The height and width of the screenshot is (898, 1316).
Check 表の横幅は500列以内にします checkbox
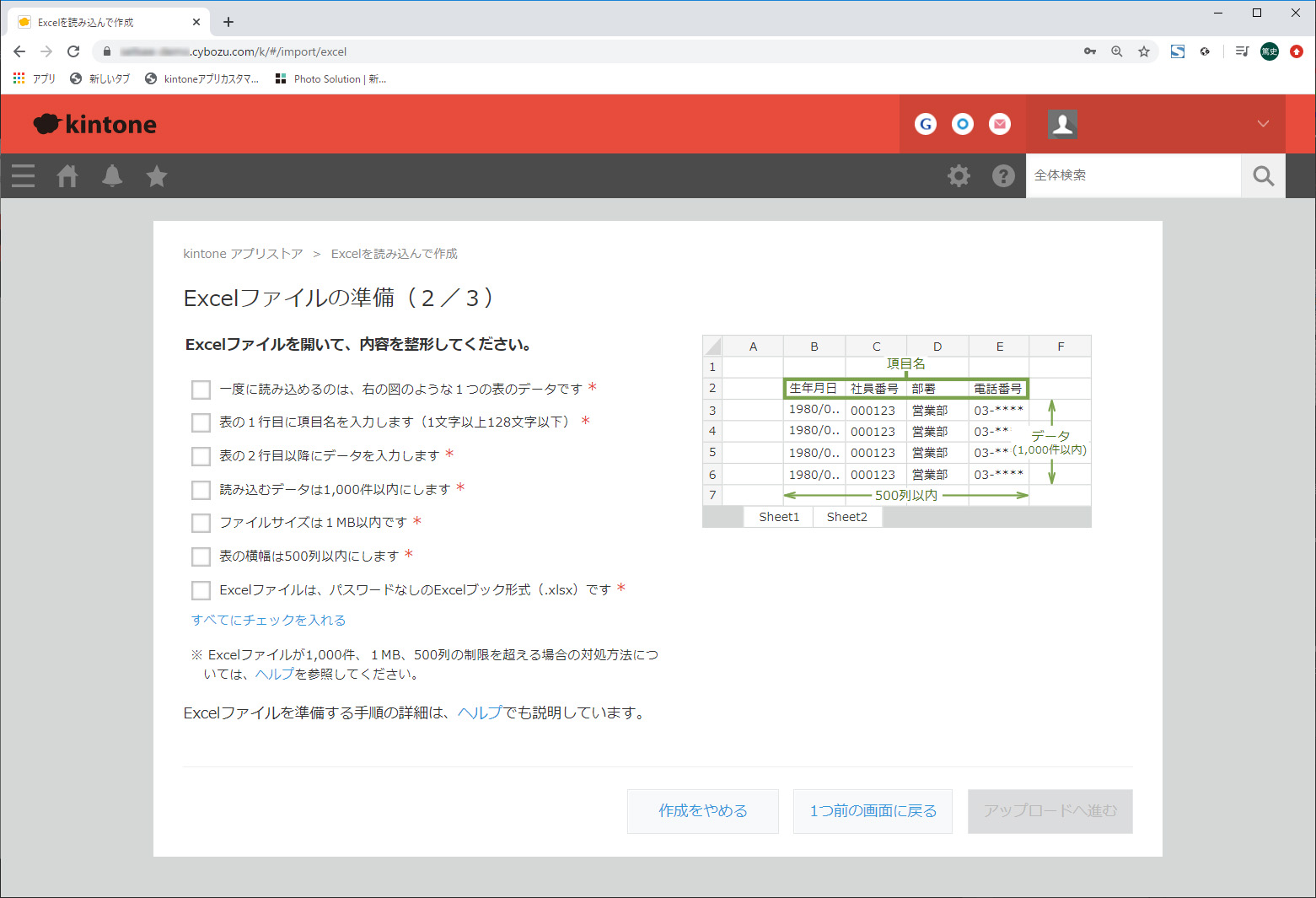(201, 557)
